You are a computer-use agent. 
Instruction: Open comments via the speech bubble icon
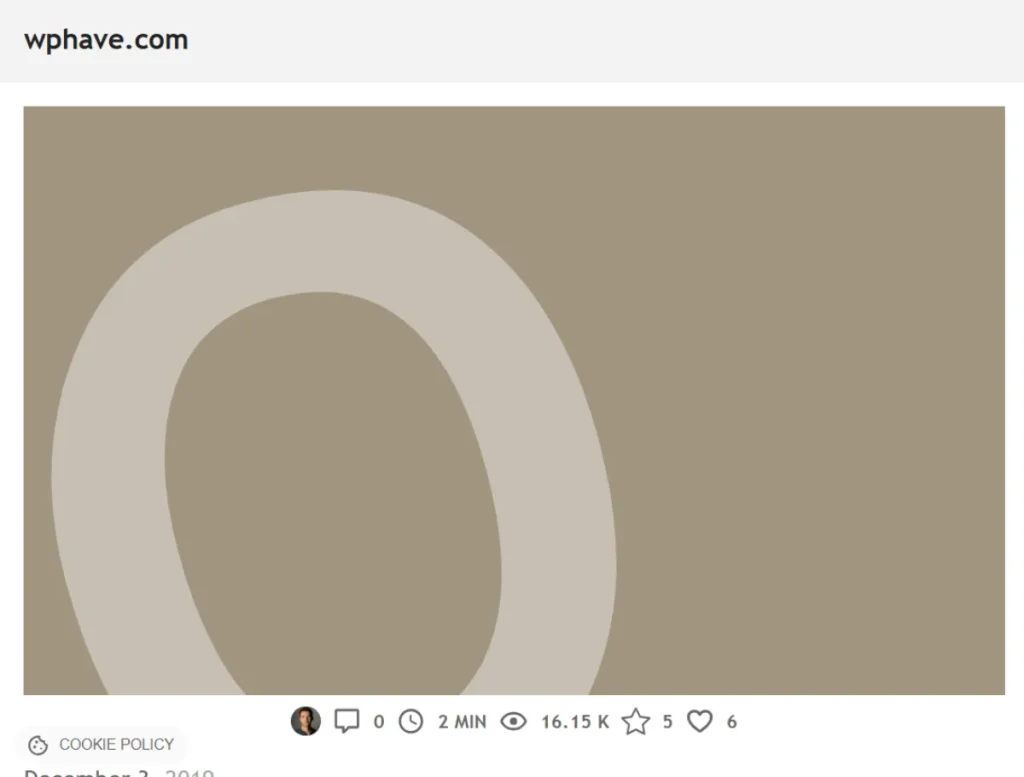click(x=347, y=721)
